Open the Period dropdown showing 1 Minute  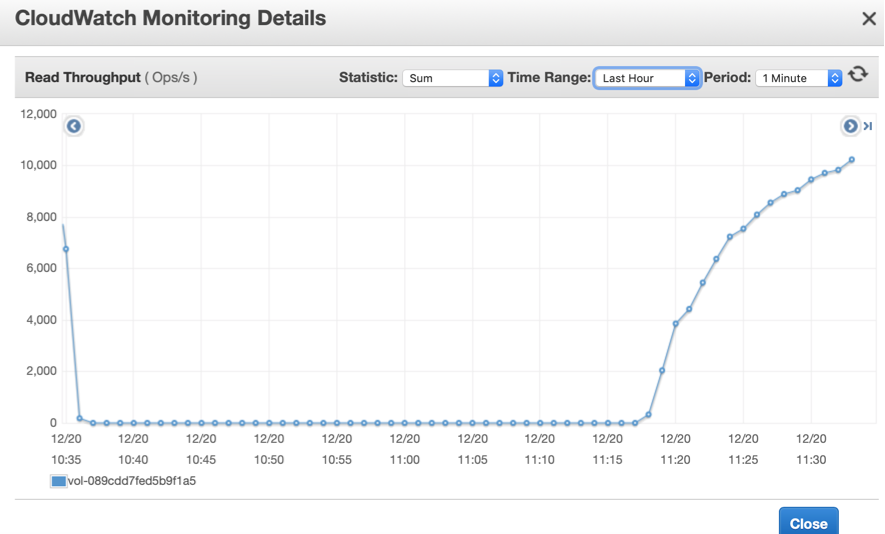click(798, 78)
